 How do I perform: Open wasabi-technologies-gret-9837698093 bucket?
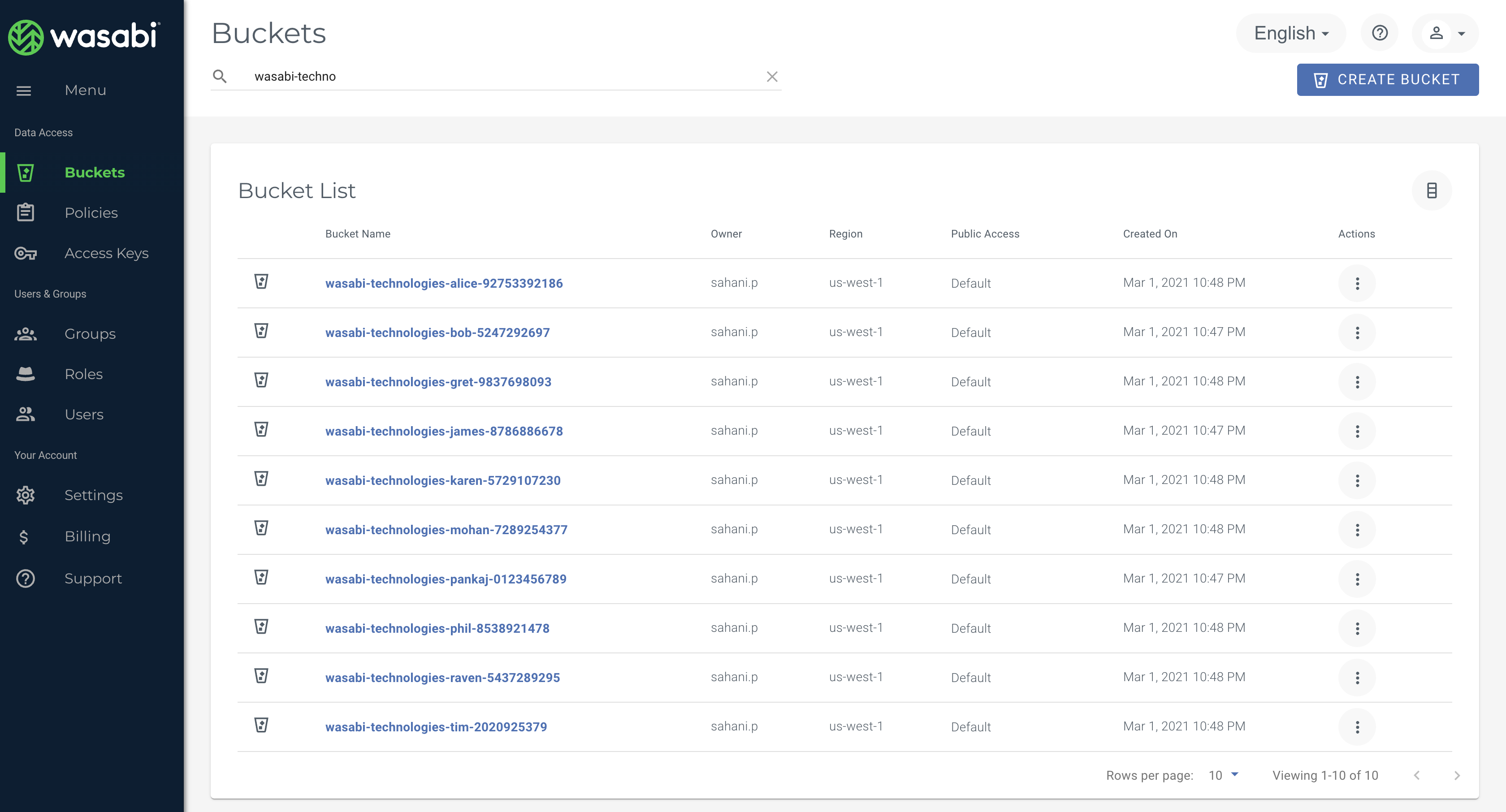pyautogui.click(x=438, y=382)
